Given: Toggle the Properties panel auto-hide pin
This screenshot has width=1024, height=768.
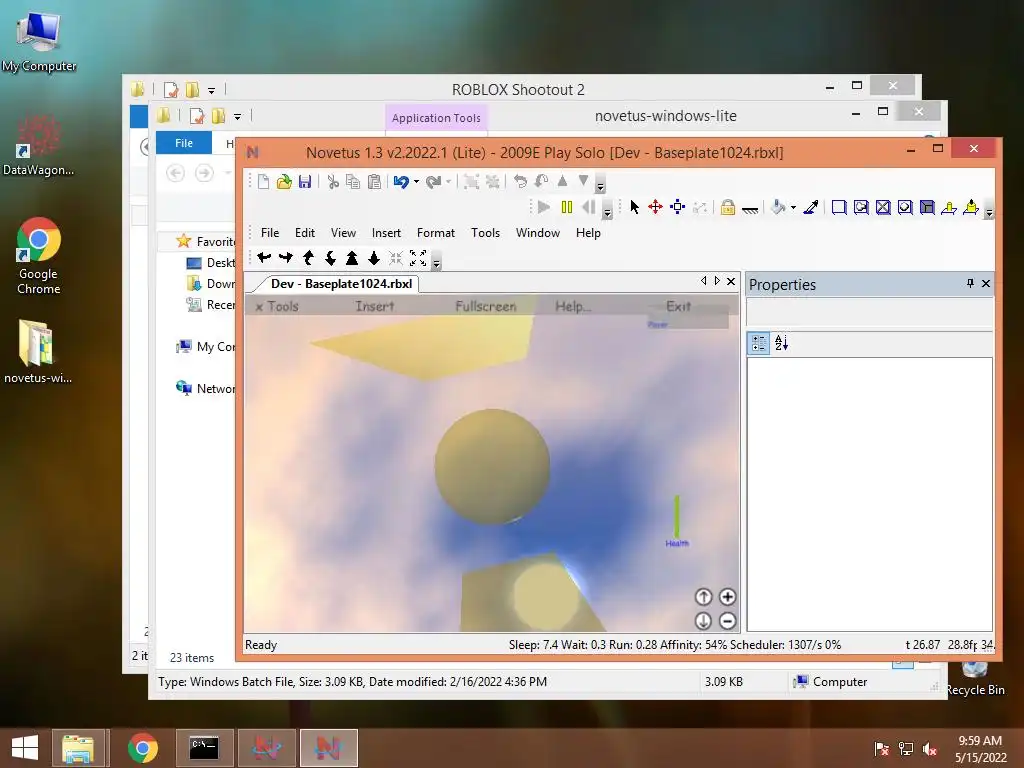Looking at the screenshot, I should 970,283.
